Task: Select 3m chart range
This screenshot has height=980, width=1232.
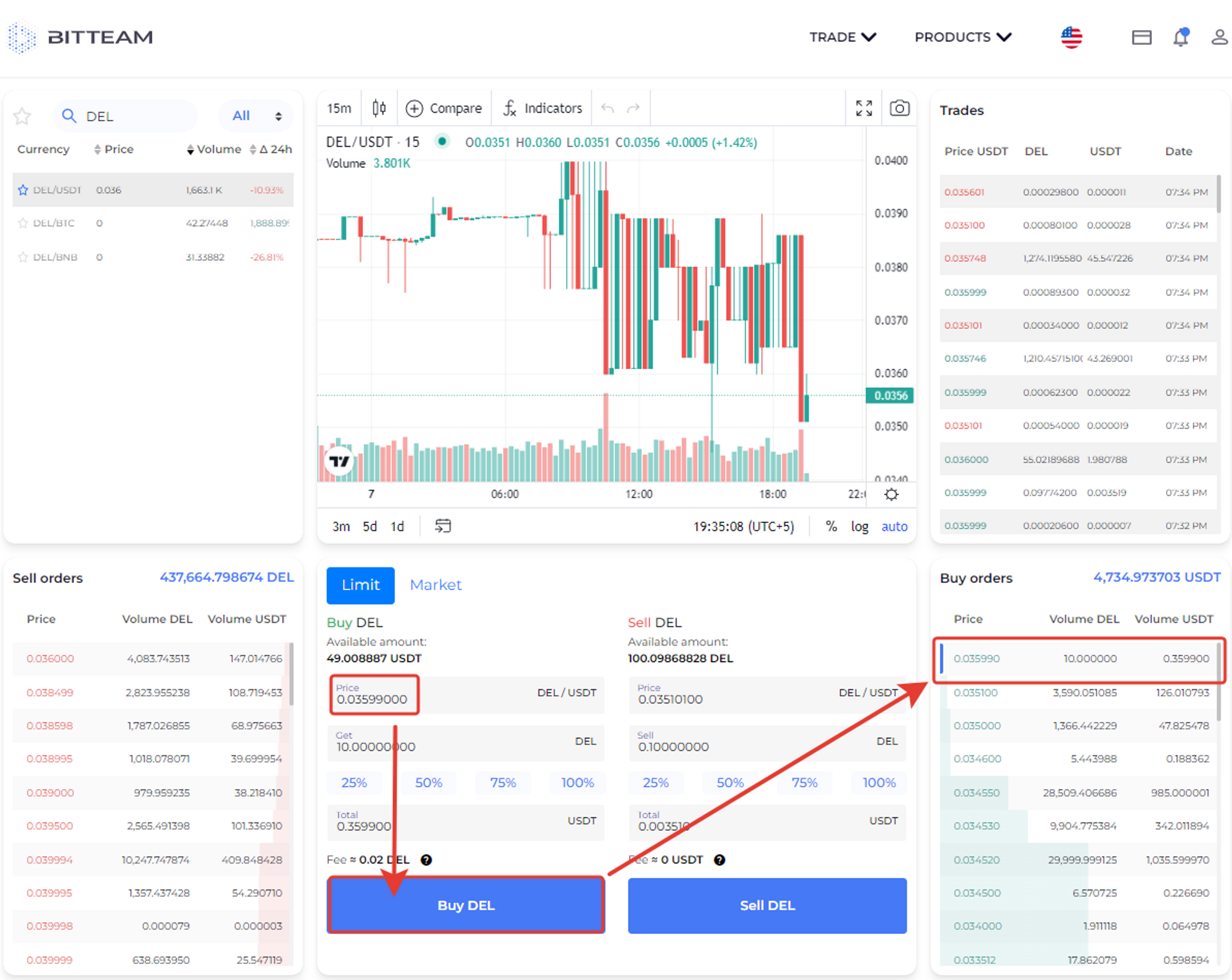Action: point(341,527)
